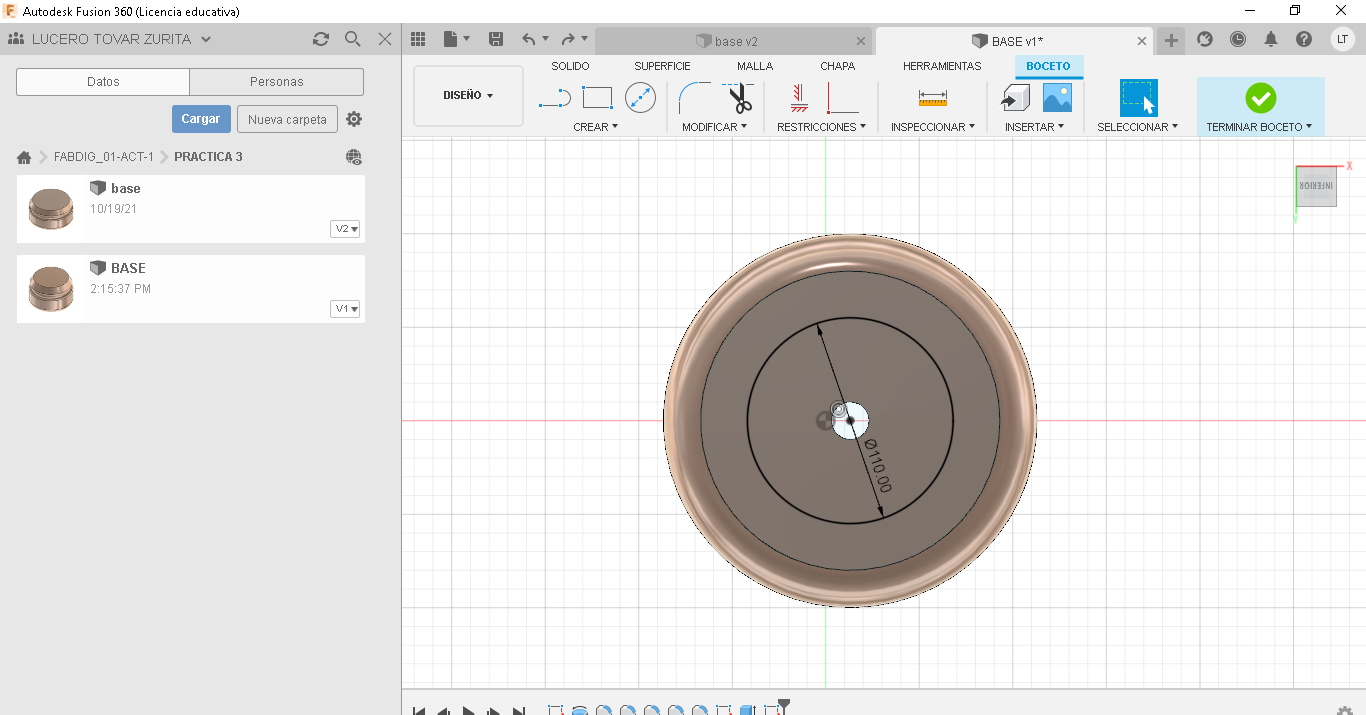Open LUCERO TOVAR ZURITA team dropdown
1366x715 pixels.
110,39
